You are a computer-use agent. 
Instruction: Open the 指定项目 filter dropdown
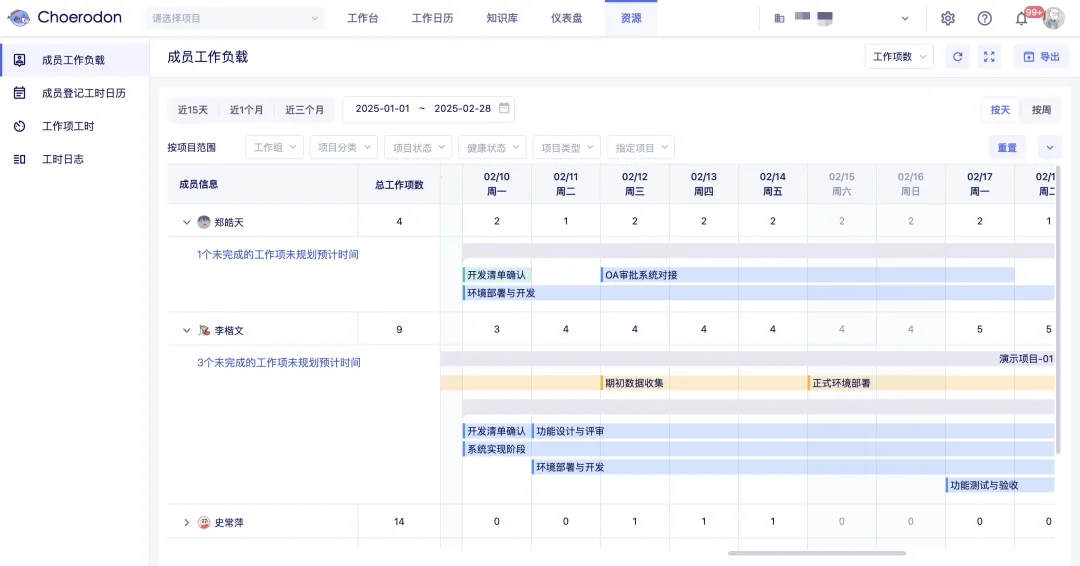641,147
